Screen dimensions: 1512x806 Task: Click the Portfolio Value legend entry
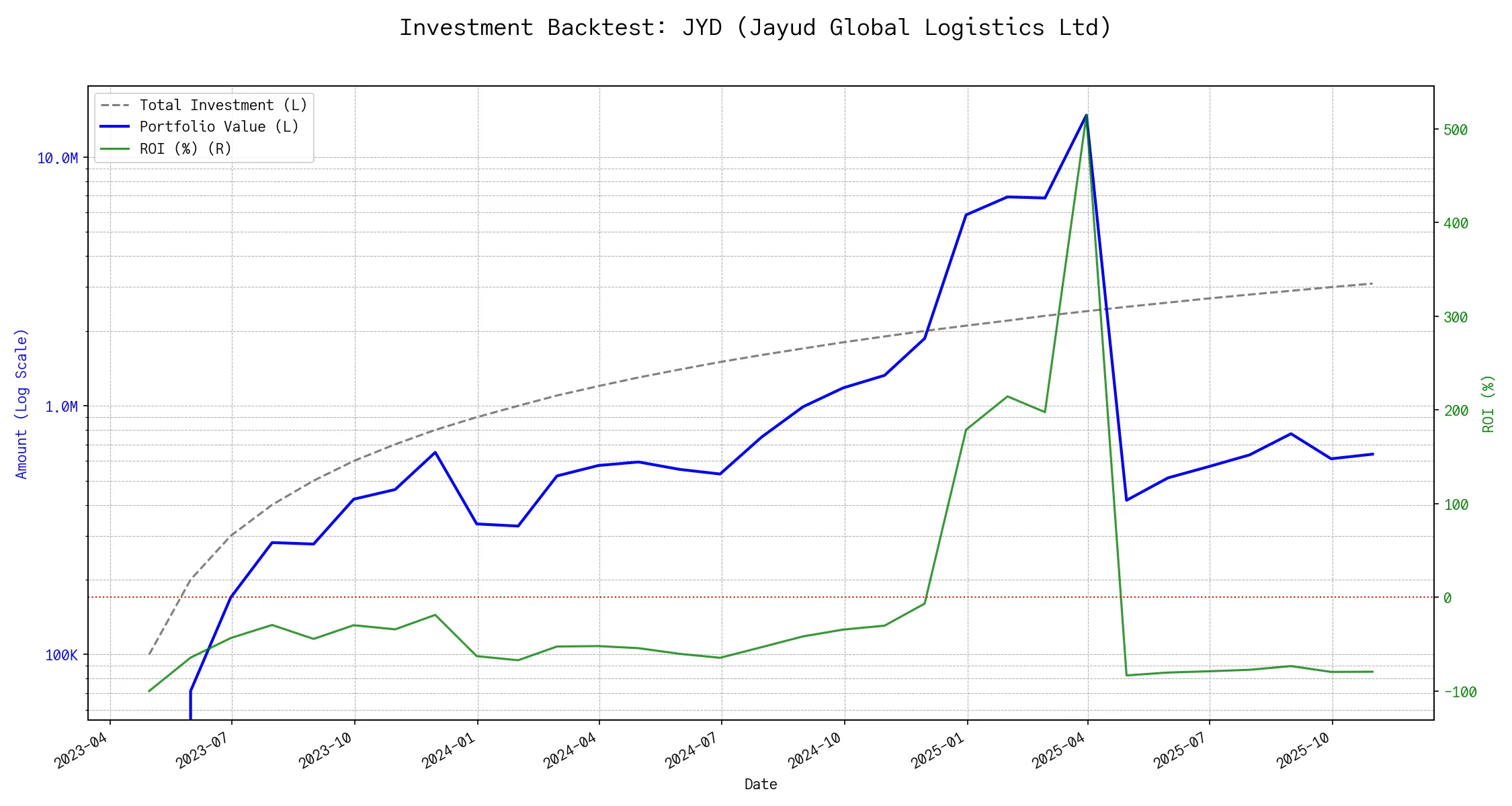coord(219,127)
